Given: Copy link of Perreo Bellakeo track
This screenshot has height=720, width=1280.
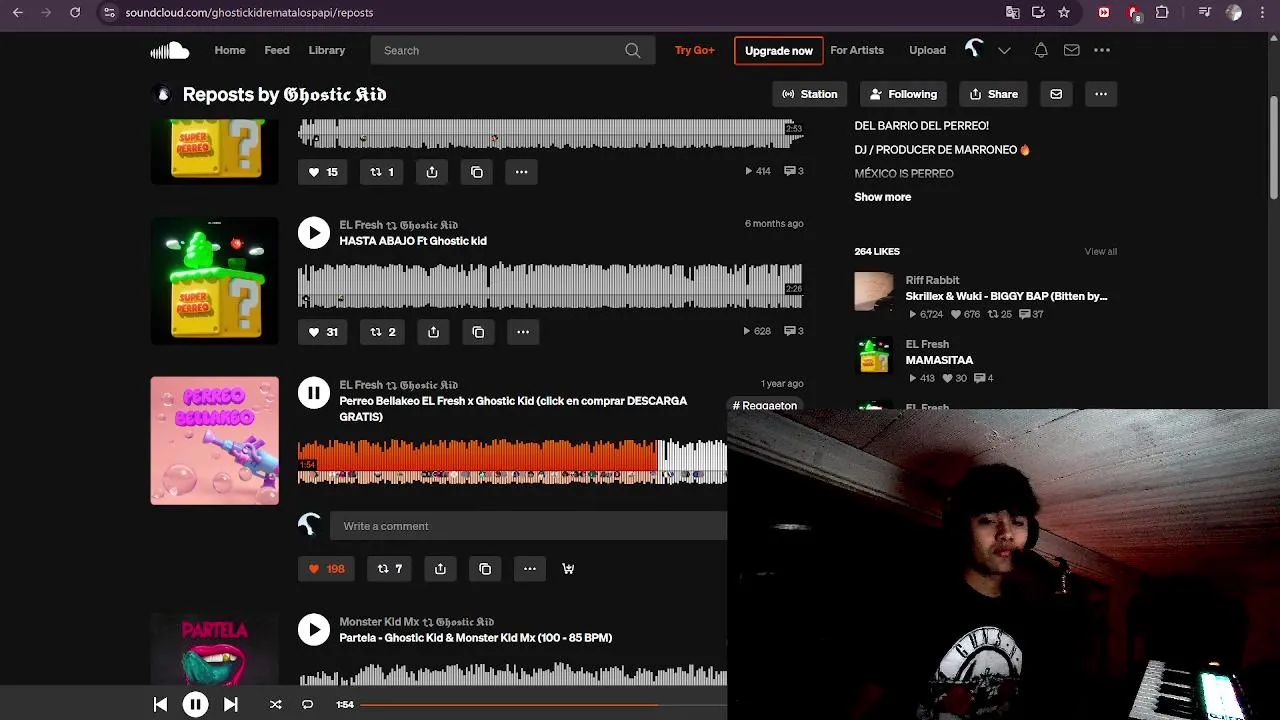Looking at the screenshot, I should point(485,569).
